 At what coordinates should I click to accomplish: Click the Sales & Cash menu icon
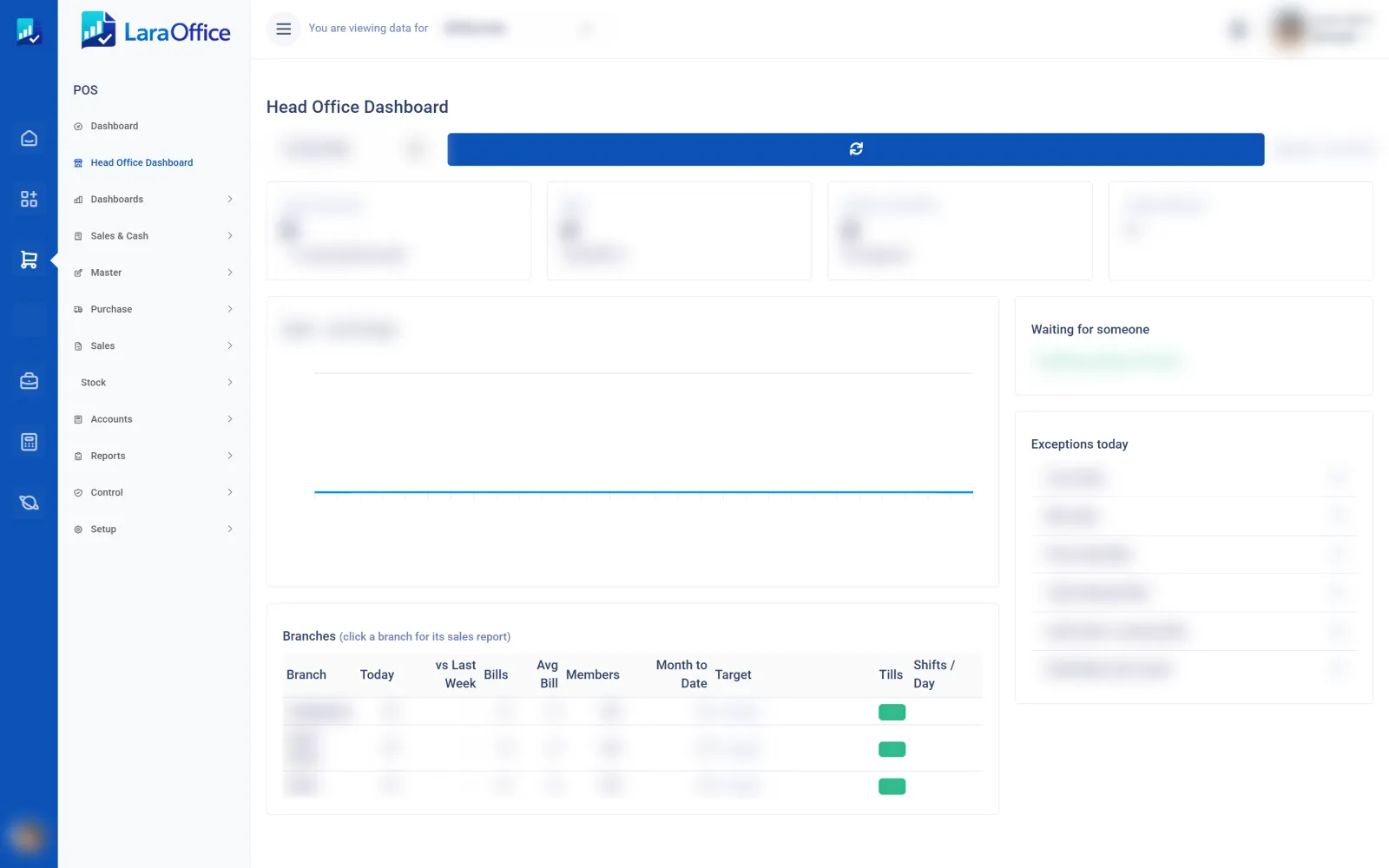pyautogui.click(x=78, y=236)
